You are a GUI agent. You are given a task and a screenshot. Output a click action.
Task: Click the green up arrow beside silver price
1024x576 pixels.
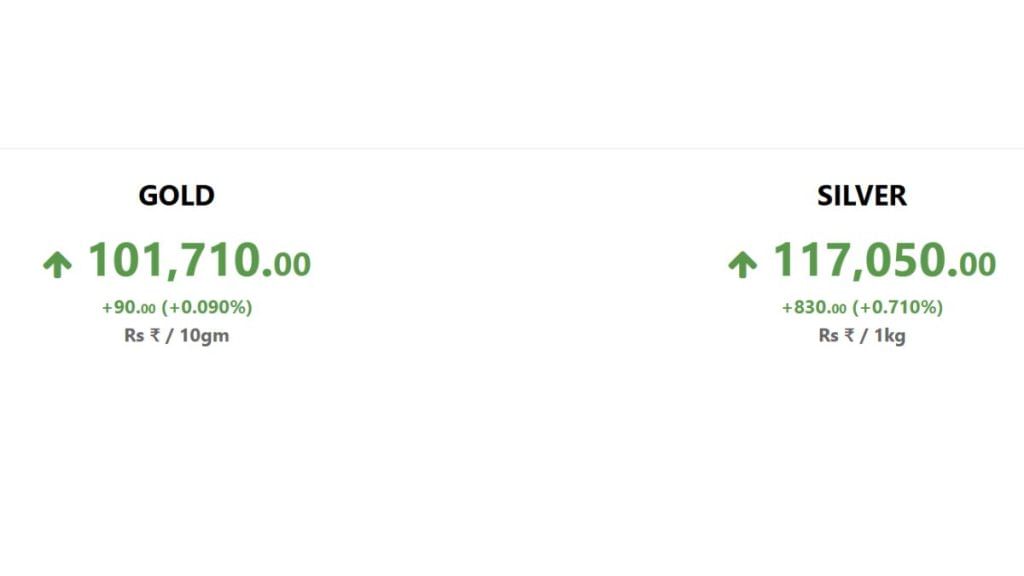point(743,264)
